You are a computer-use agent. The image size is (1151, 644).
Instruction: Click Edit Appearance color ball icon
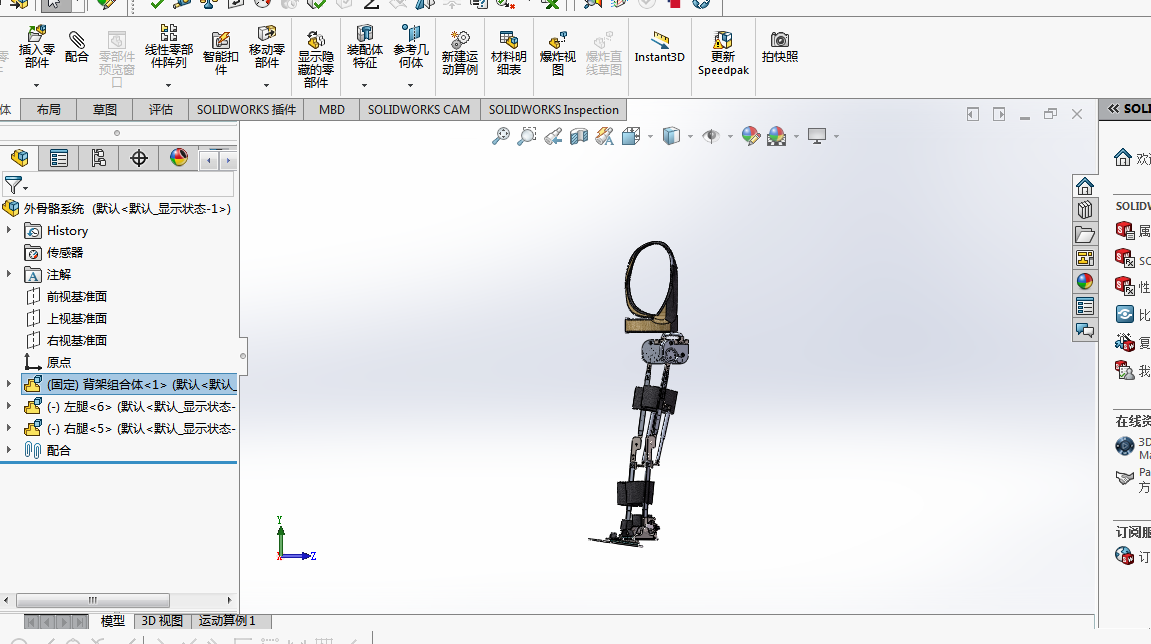click(x=750, y=136)
